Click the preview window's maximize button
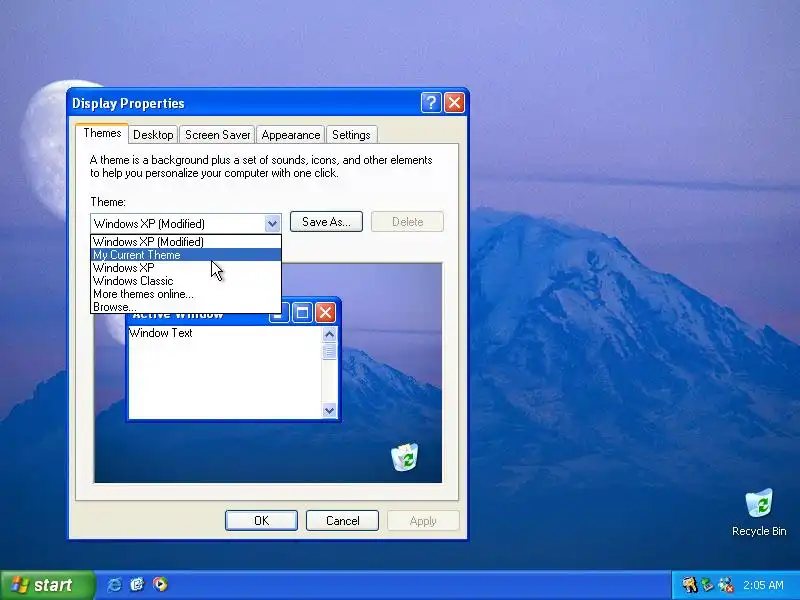Screen dimensions: 800x600 [302, 313]
